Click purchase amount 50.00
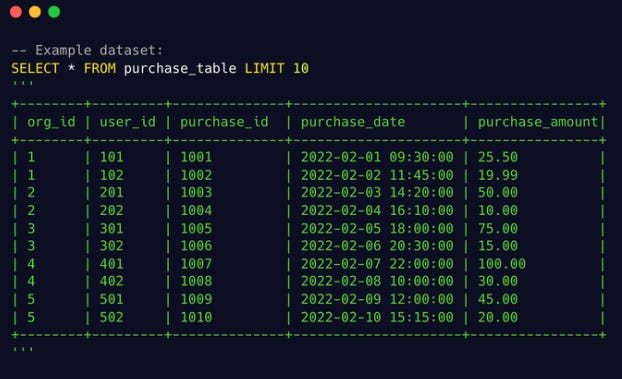622x379 pixels. [497, 192]
